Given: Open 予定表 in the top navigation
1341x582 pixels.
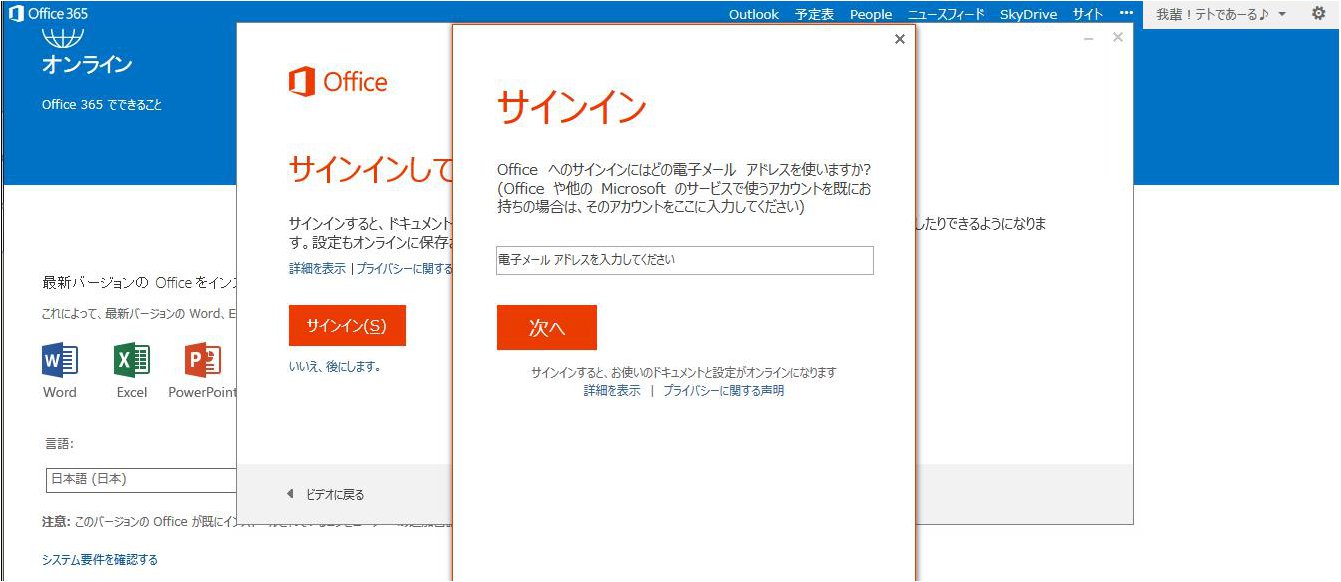Looking at the screenshot, I should [x=814, y=14].
